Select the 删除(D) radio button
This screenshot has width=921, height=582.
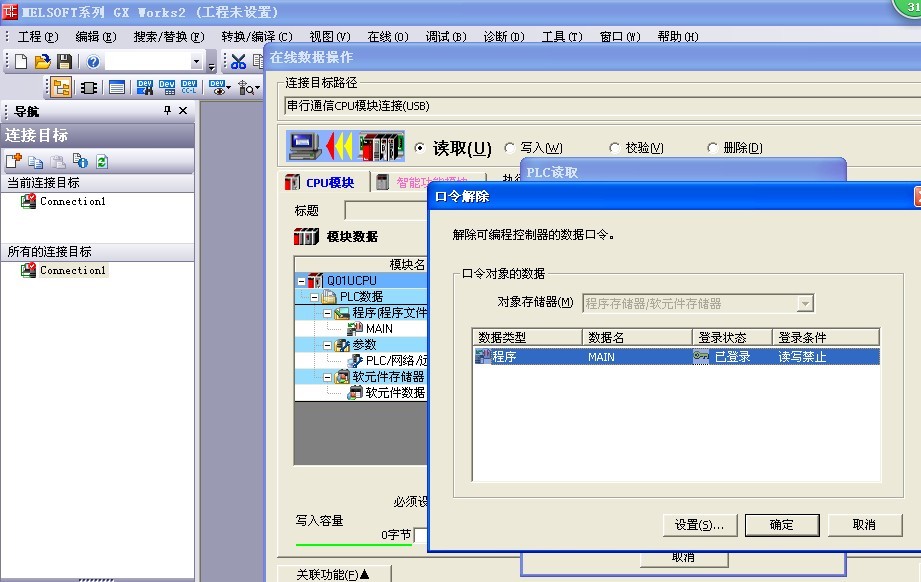point(712,148)
